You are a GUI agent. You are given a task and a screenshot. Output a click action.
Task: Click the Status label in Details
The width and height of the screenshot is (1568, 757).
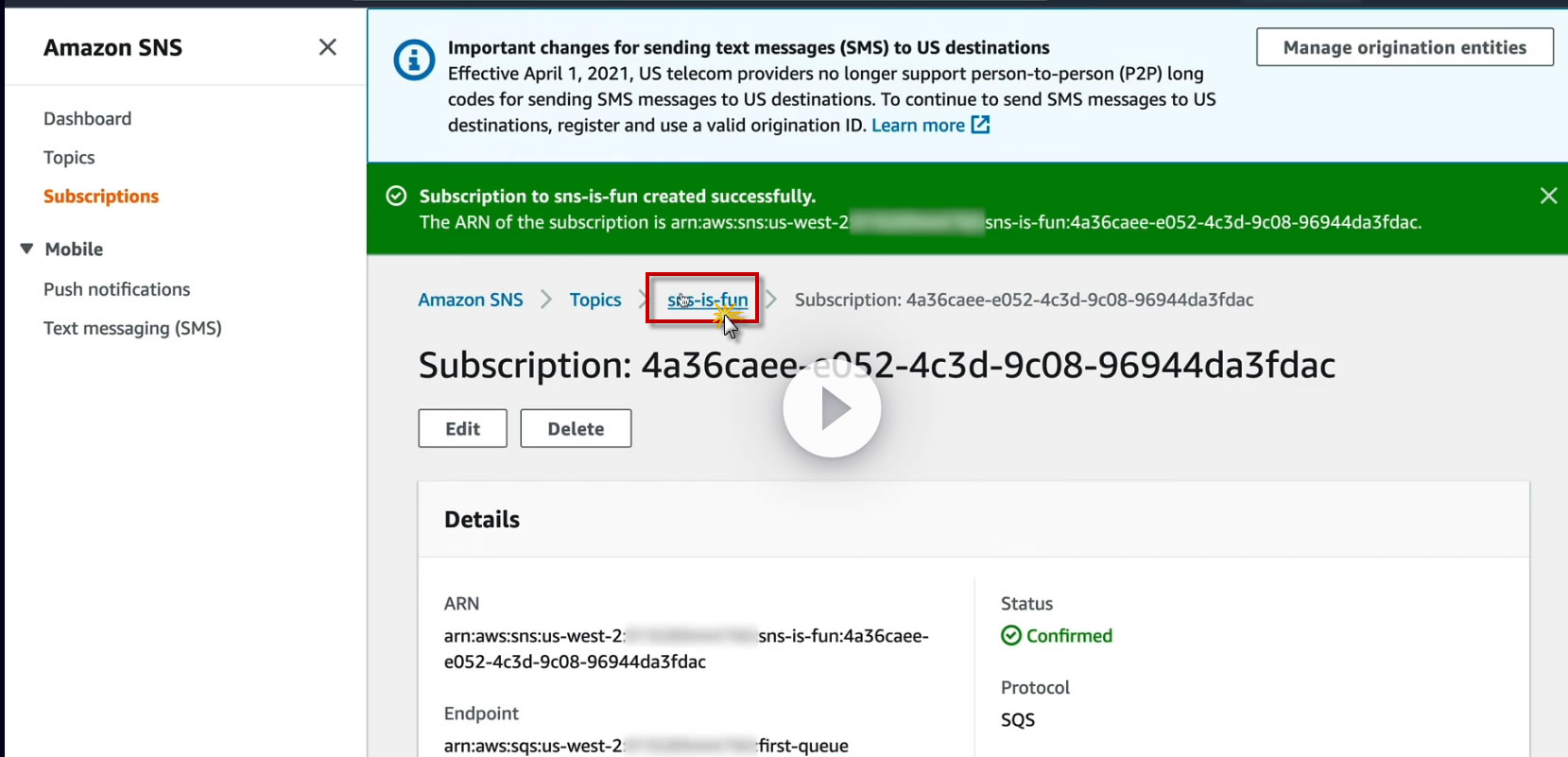point(1026,603)
